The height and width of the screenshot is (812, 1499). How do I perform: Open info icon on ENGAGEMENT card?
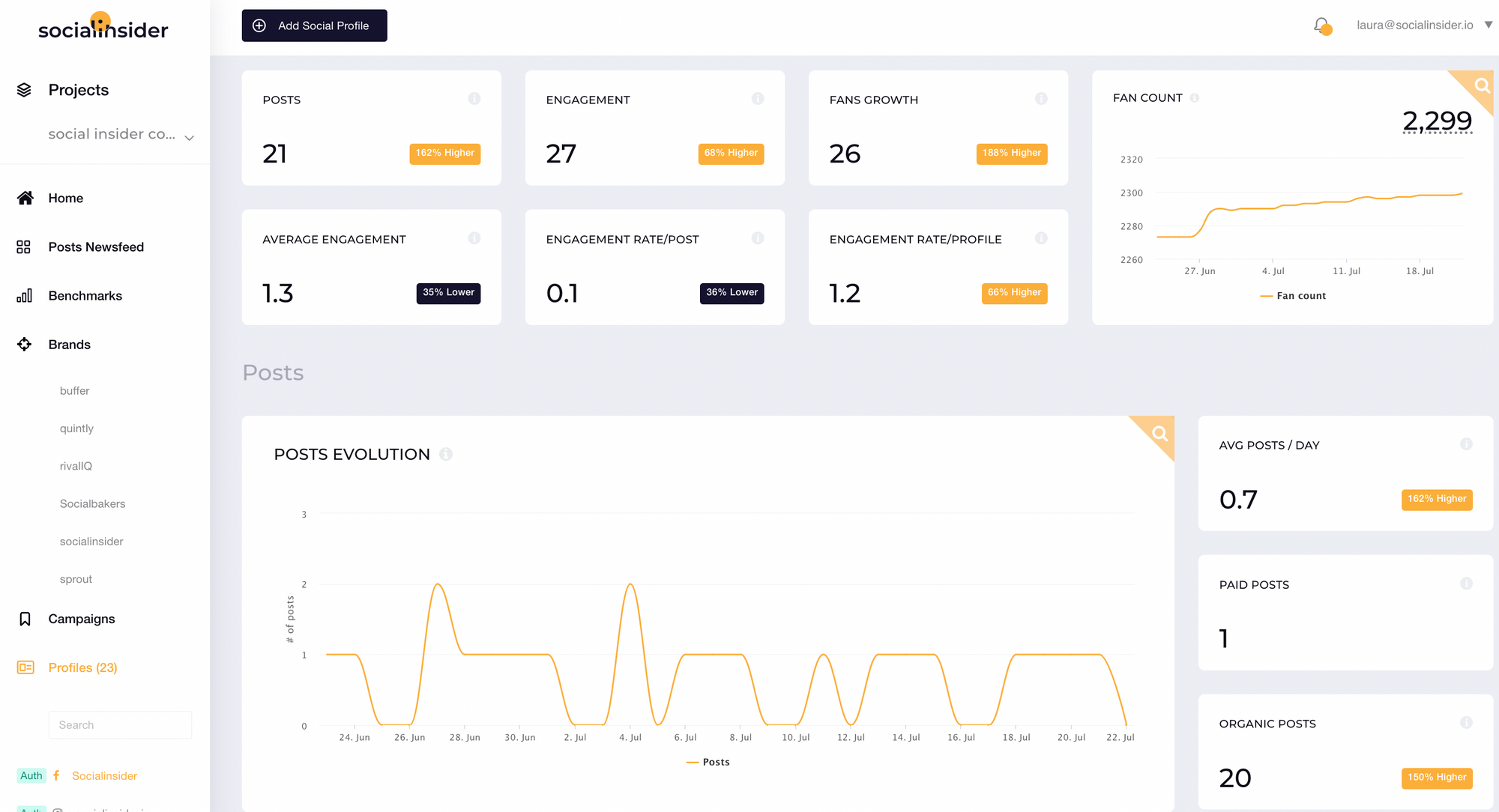click(758, 99)
